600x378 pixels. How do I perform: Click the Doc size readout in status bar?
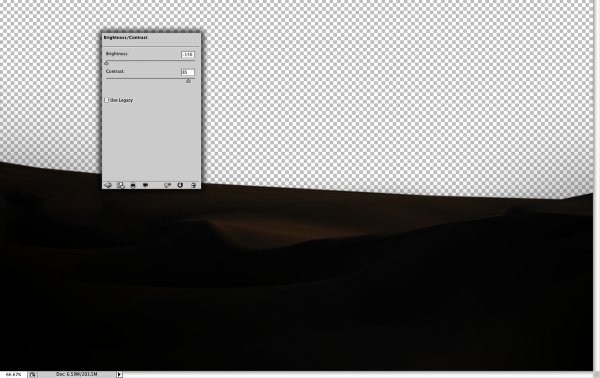coord(77,374)
